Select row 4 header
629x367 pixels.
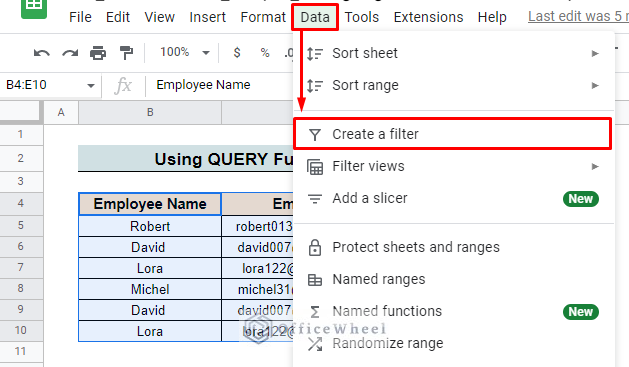click(x=21, y=204)
